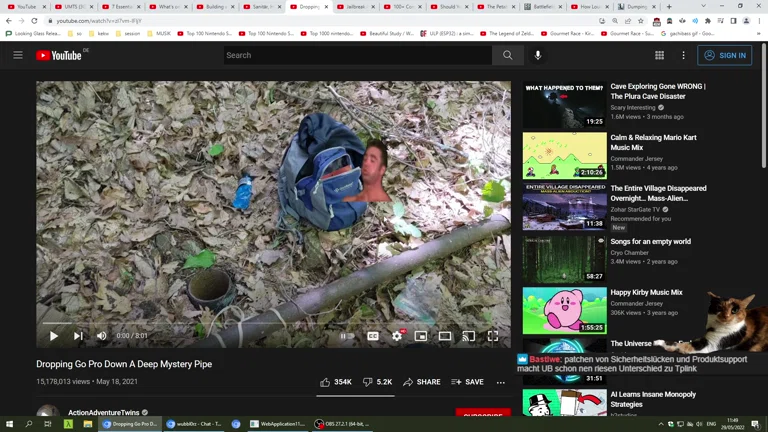The width and height of the screenshot is (768, 432).
Task: Open Chrome side panel icon
Action: click(x=733, y=21)
